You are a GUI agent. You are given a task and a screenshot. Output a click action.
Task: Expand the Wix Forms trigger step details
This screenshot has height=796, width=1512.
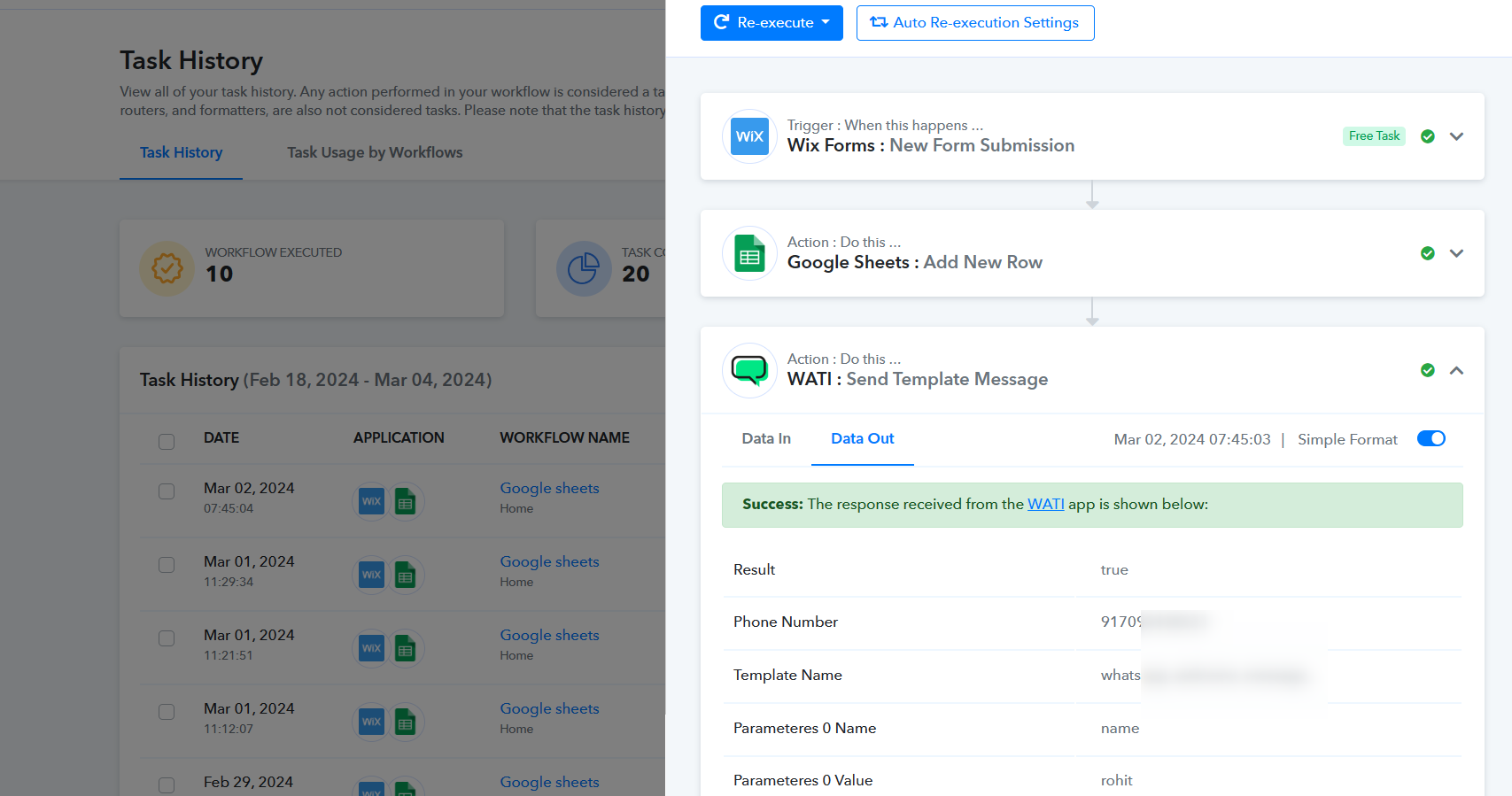click(x=1456, y=136)
